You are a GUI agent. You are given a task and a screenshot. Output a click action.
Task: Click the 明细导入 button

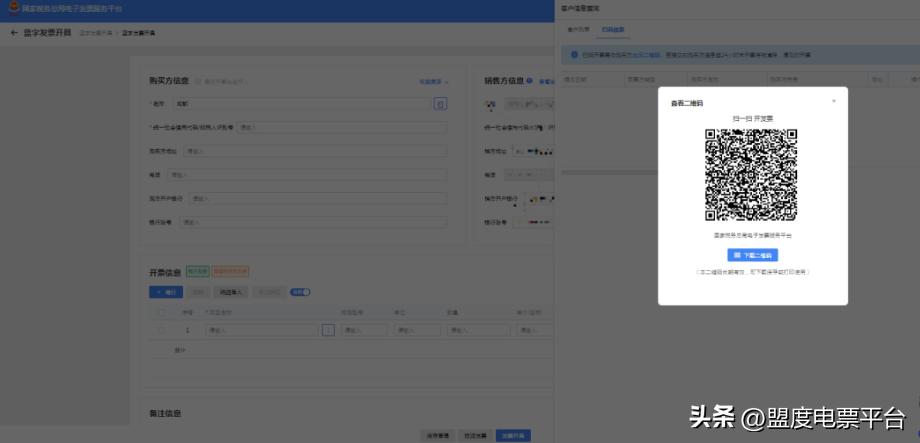click(x=231, y=292)
